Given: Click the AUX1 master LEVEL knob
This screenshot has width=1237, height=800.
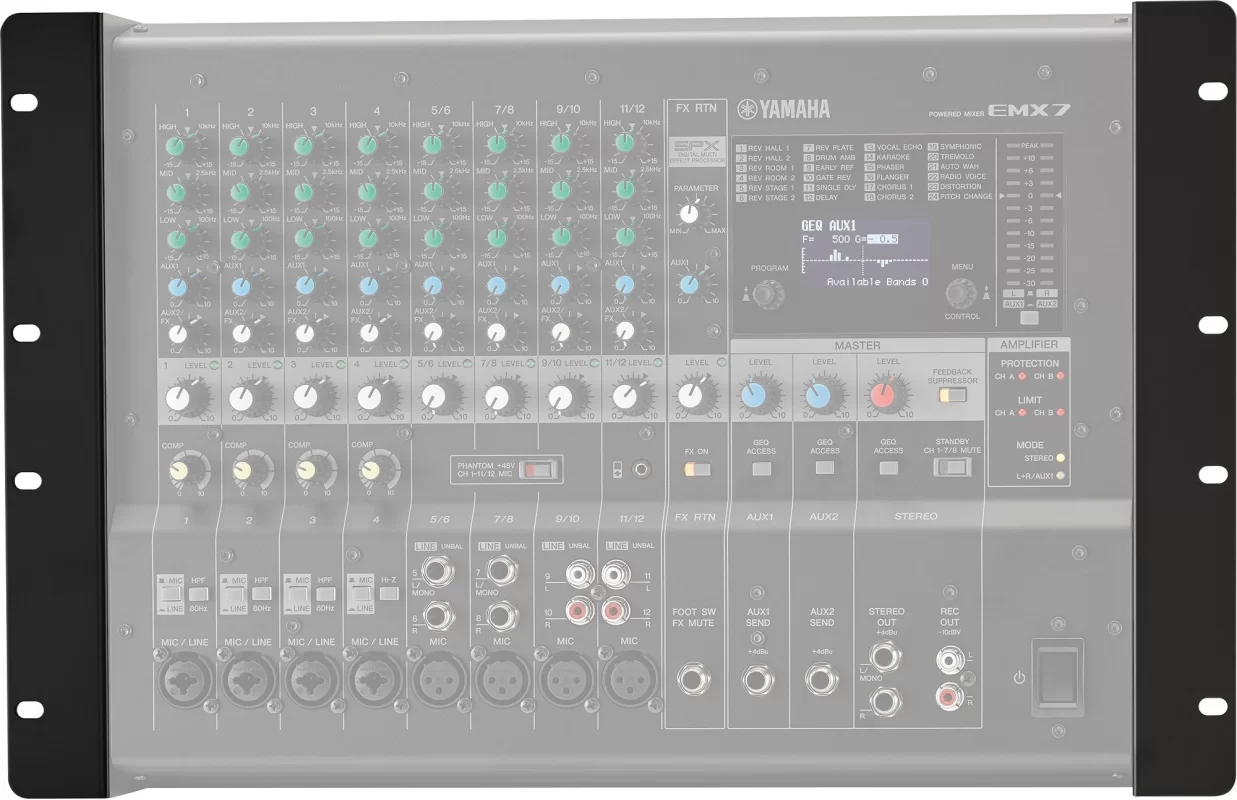Looking at the screenshot, I should tap(757, 397).
